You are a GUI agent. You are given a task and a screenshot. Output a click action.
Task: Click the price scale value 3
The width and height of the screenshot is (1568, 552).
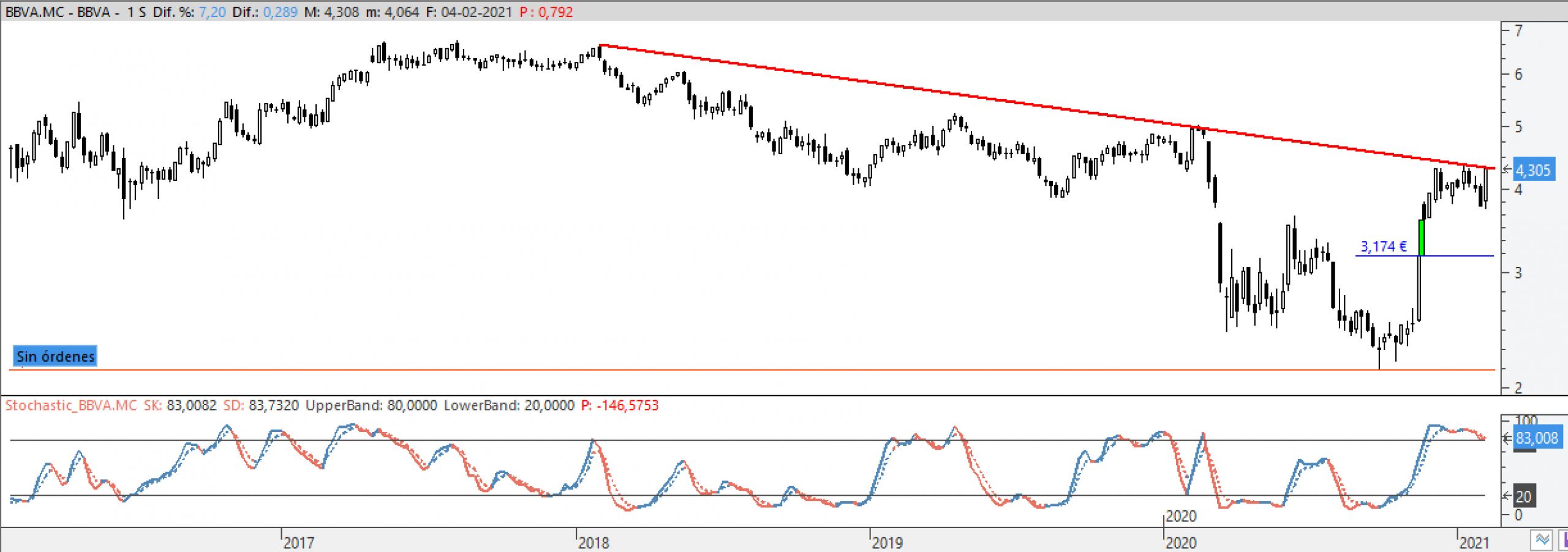click(1518, 273)
